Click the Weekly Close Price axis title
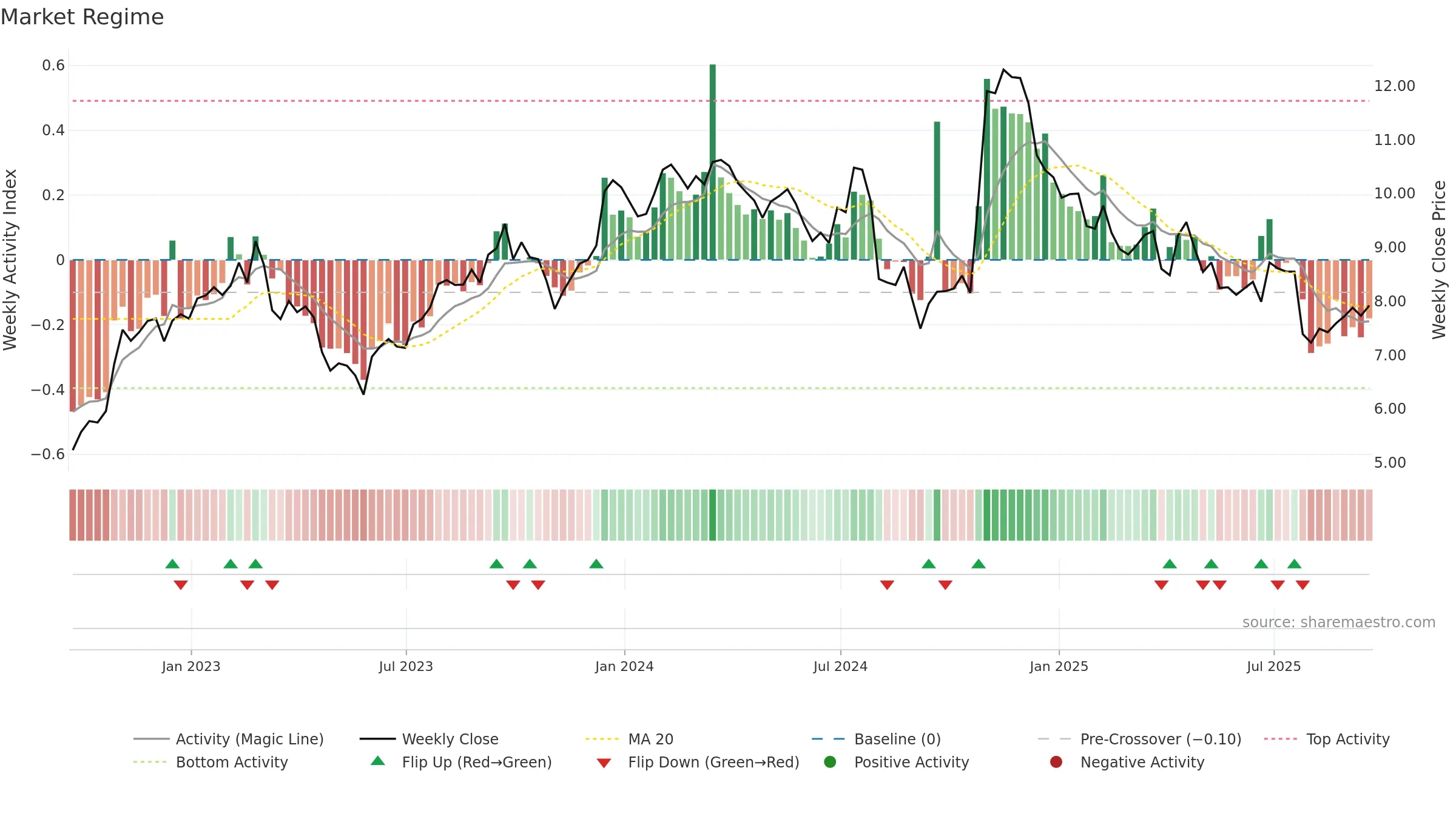This screenshot has height=819, width=1456. pyautogui.click(x=1439, y=260)
